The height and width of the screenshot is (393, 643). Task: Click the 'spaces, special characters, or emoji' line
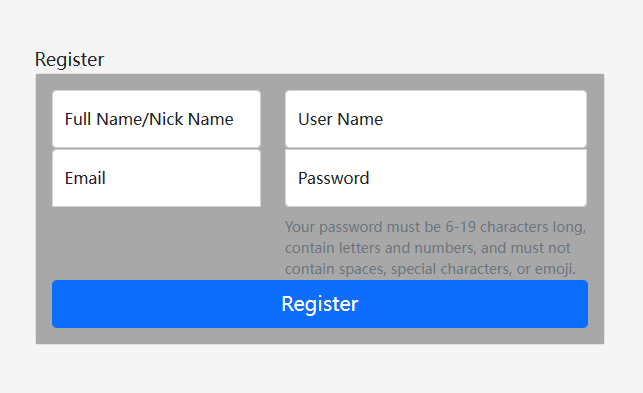point(431,269)
